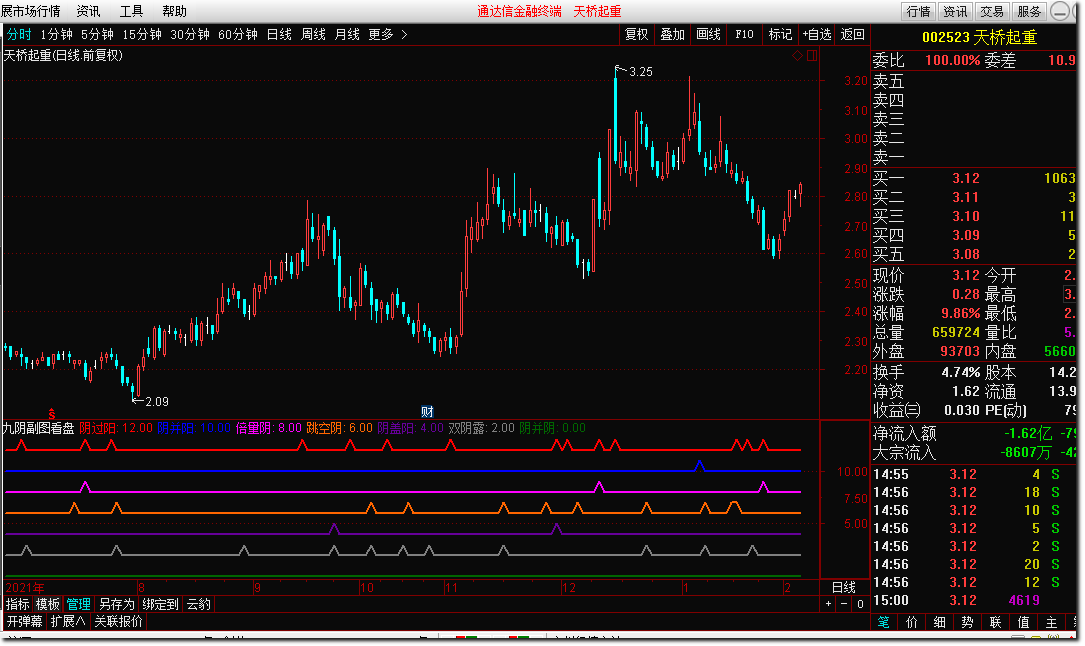
Task: Click the 资讯 button at top right
Action: click(x=955, y=11)
